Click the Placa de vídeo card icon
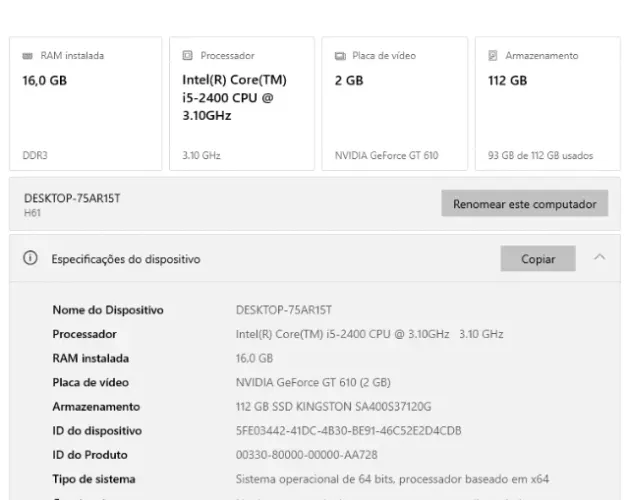Viewport: 629px width, 500px height. (340, 56)
